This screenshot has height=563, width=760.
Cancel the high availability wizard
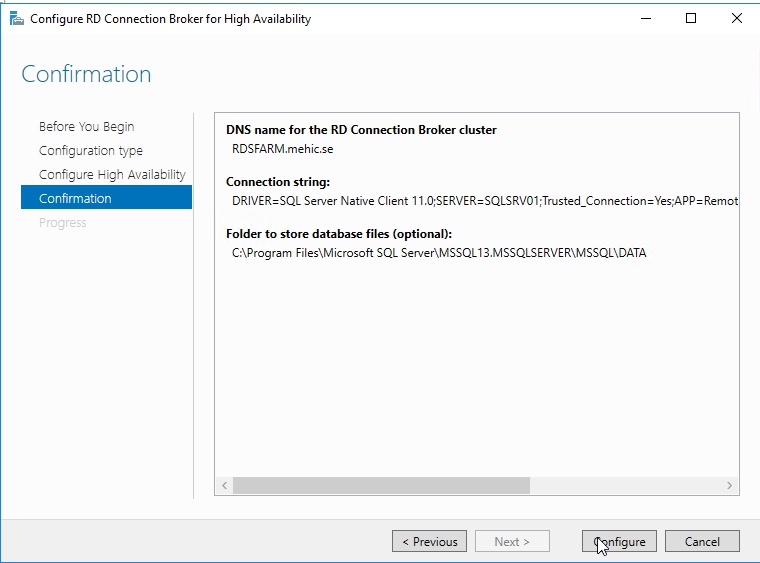(702, 541)
